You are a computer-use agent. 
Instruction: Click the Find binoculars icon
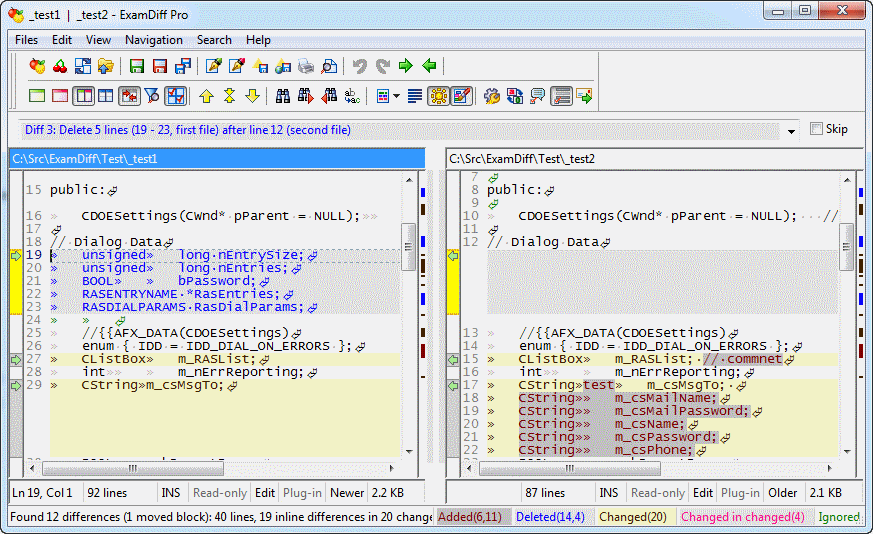[x=283, y=96]
